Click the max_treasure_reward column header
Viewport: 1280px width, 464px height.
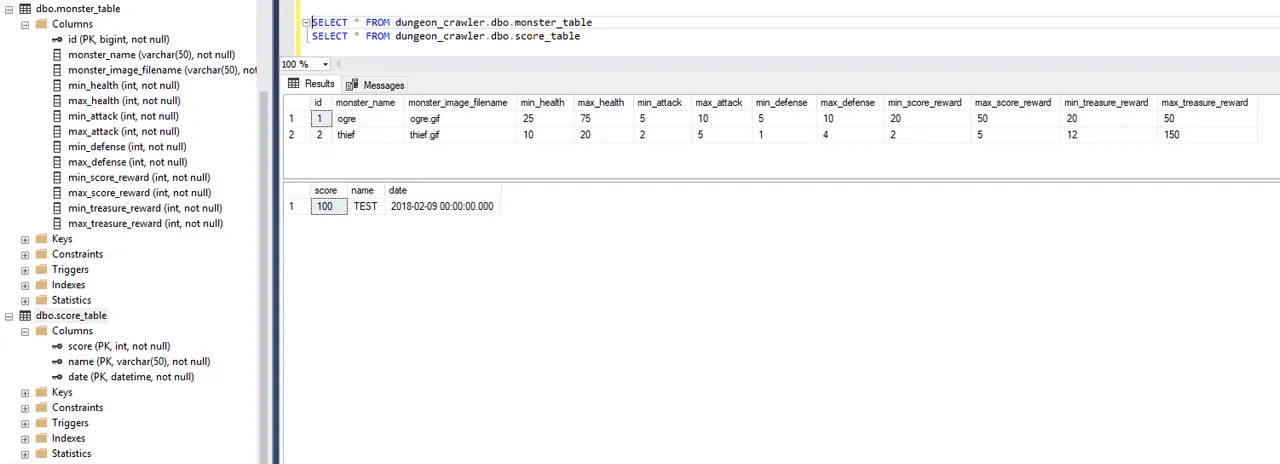point(1205,103)
